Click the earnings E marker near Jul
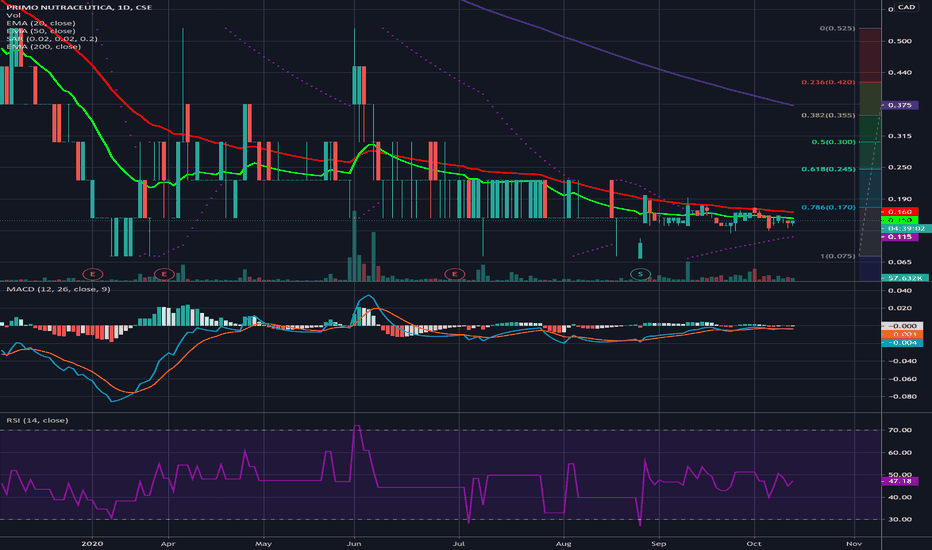This screenshot has width=932, height=550. point(455,274)
